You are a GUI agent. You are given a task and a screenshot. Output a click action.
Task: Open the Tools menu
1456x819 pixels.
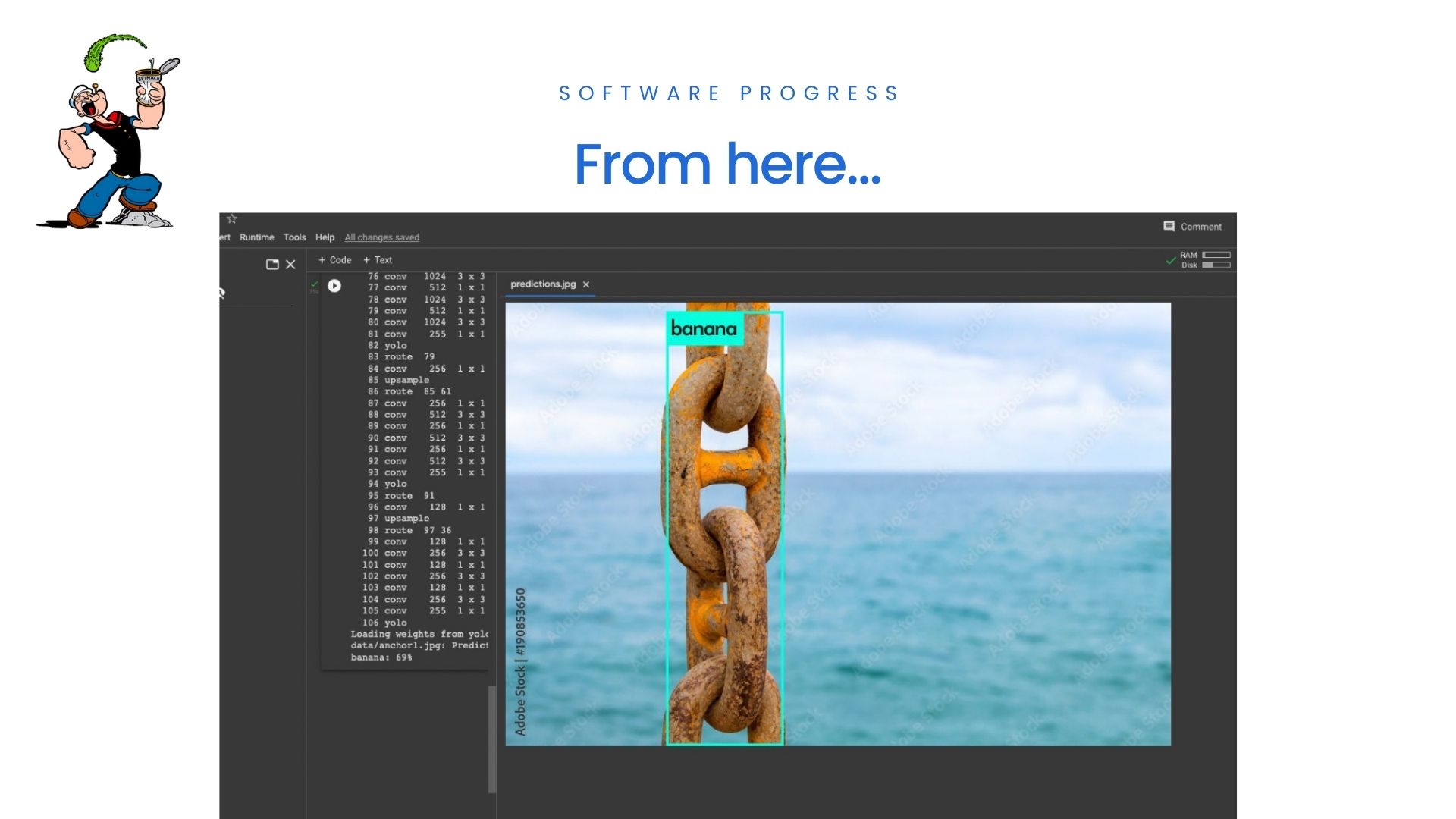click(x=294, y=237)
